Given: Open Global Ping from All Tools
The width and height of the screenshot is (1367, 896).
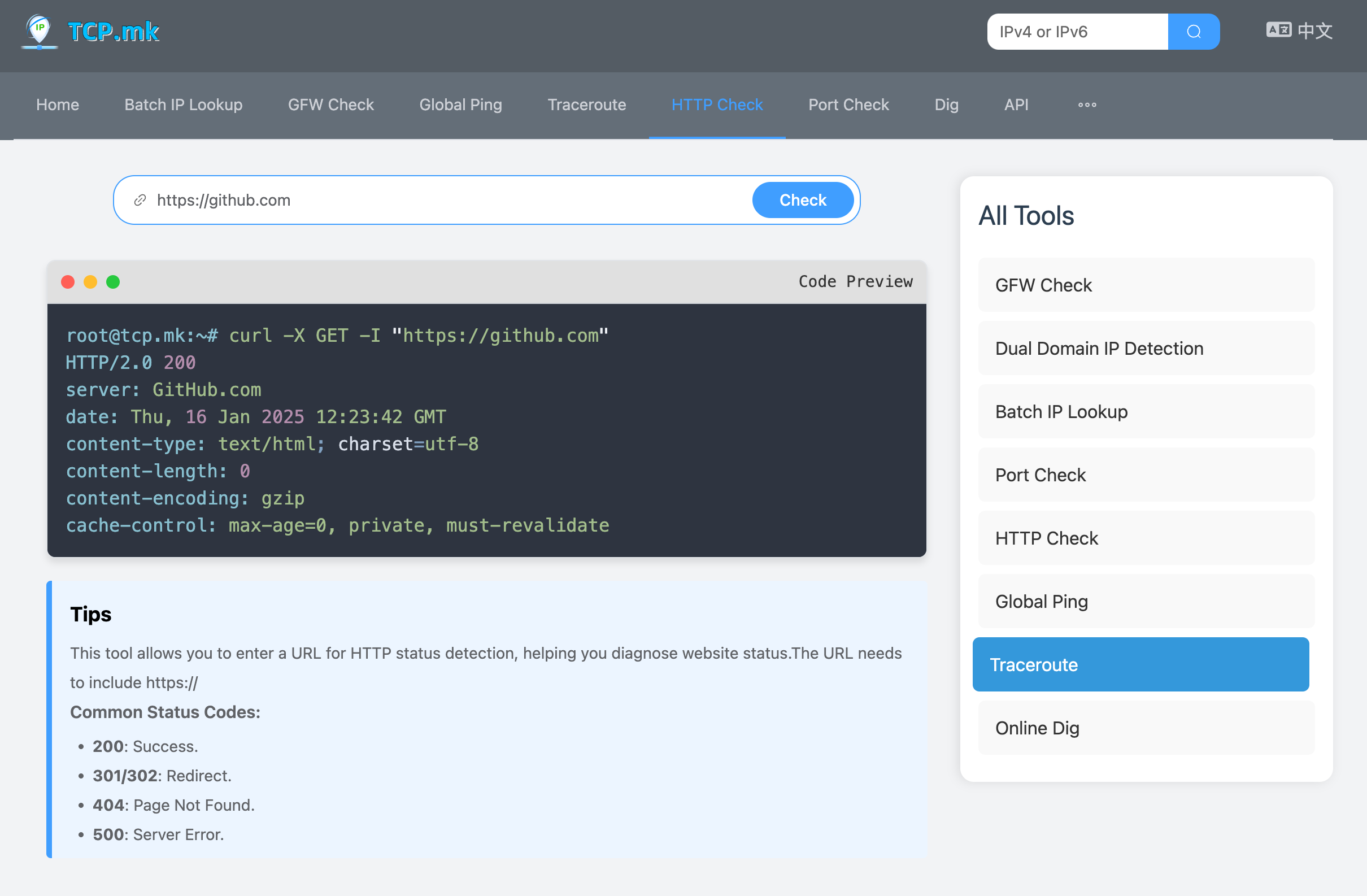Looking at the screenshot, I should (x=1146, y=601).
